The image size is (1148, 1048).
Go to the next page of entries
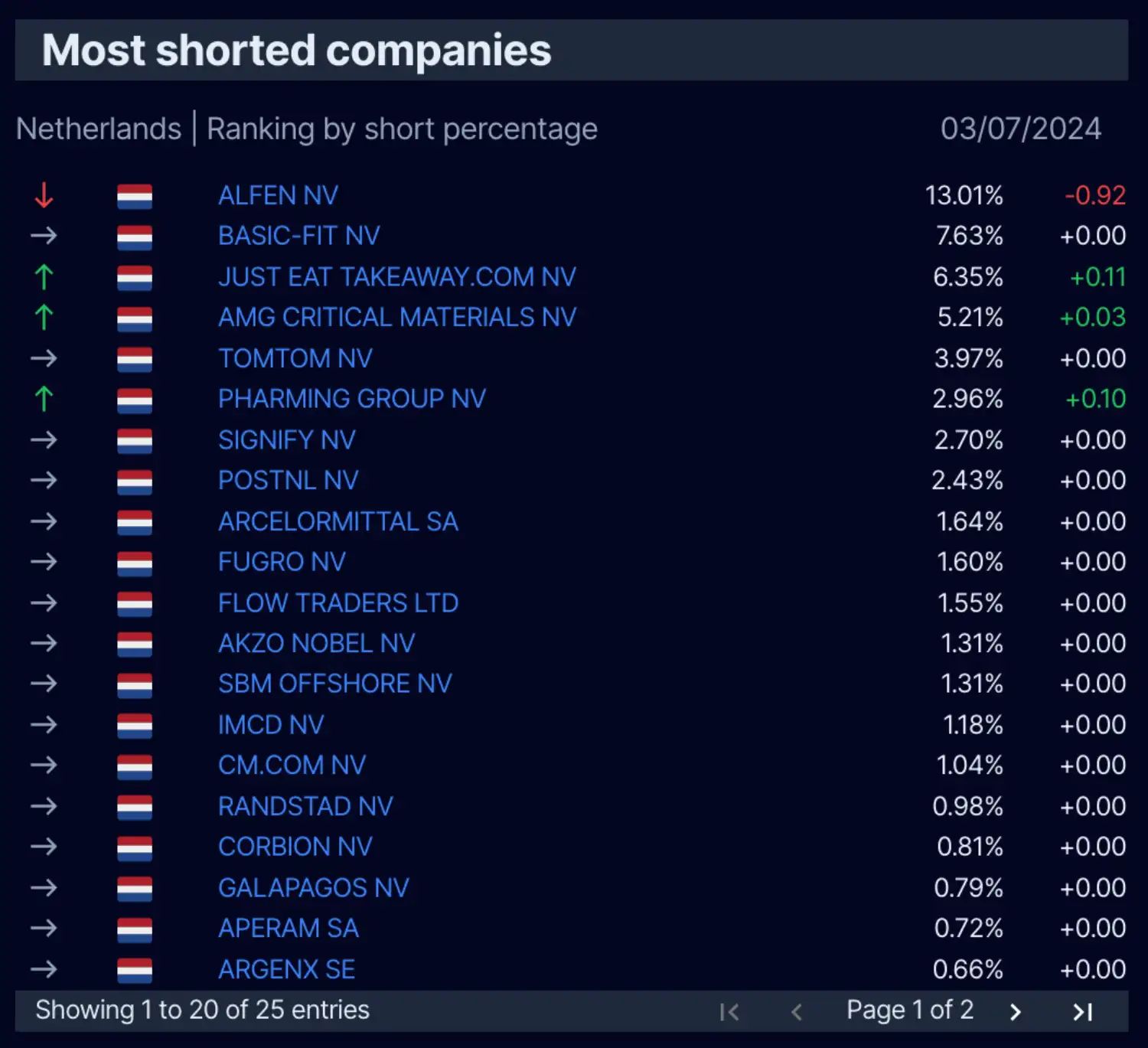pos(1016,1012)
